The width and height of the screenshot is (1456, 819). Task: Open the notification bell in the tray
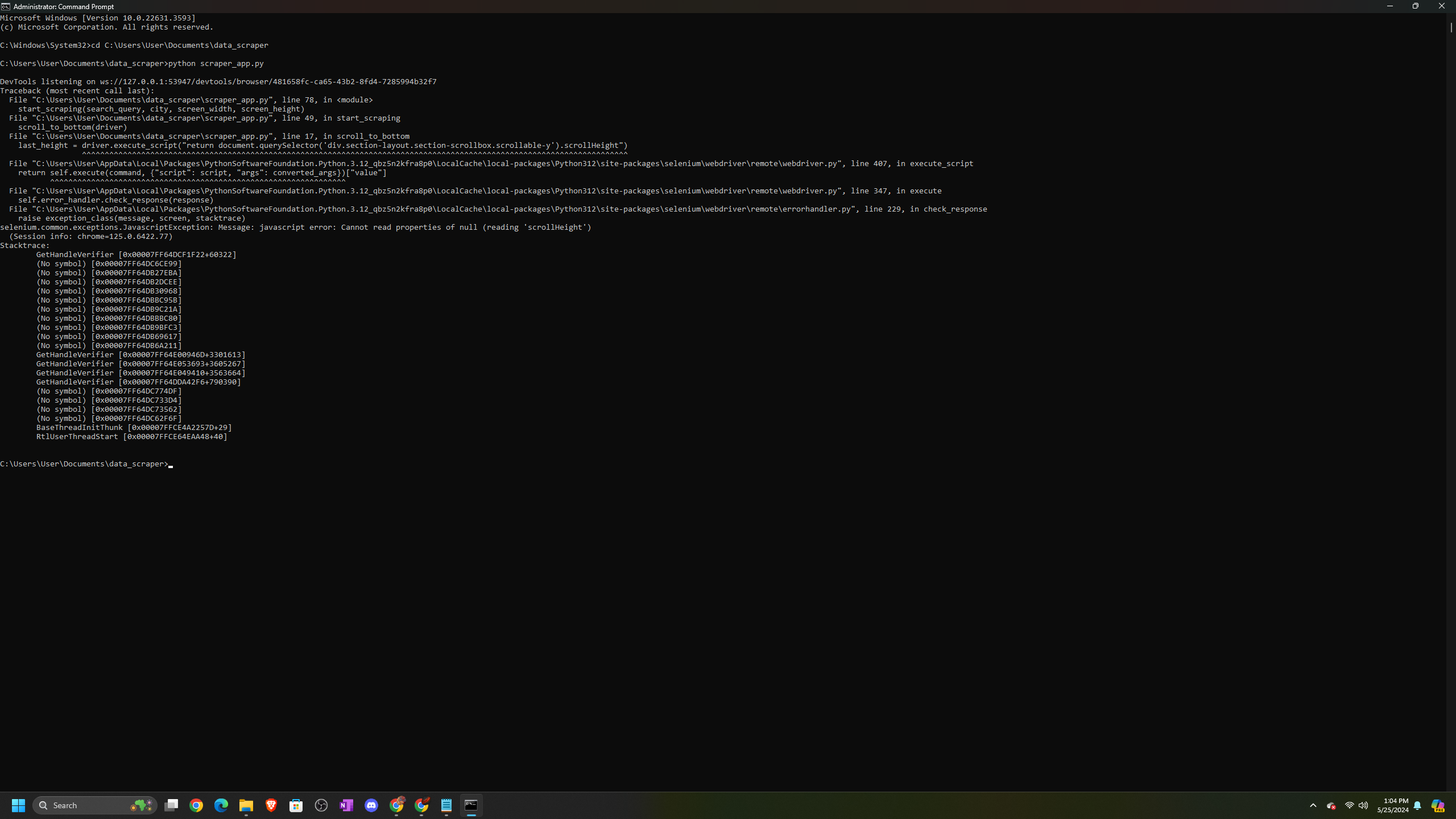coord(1417,805)
